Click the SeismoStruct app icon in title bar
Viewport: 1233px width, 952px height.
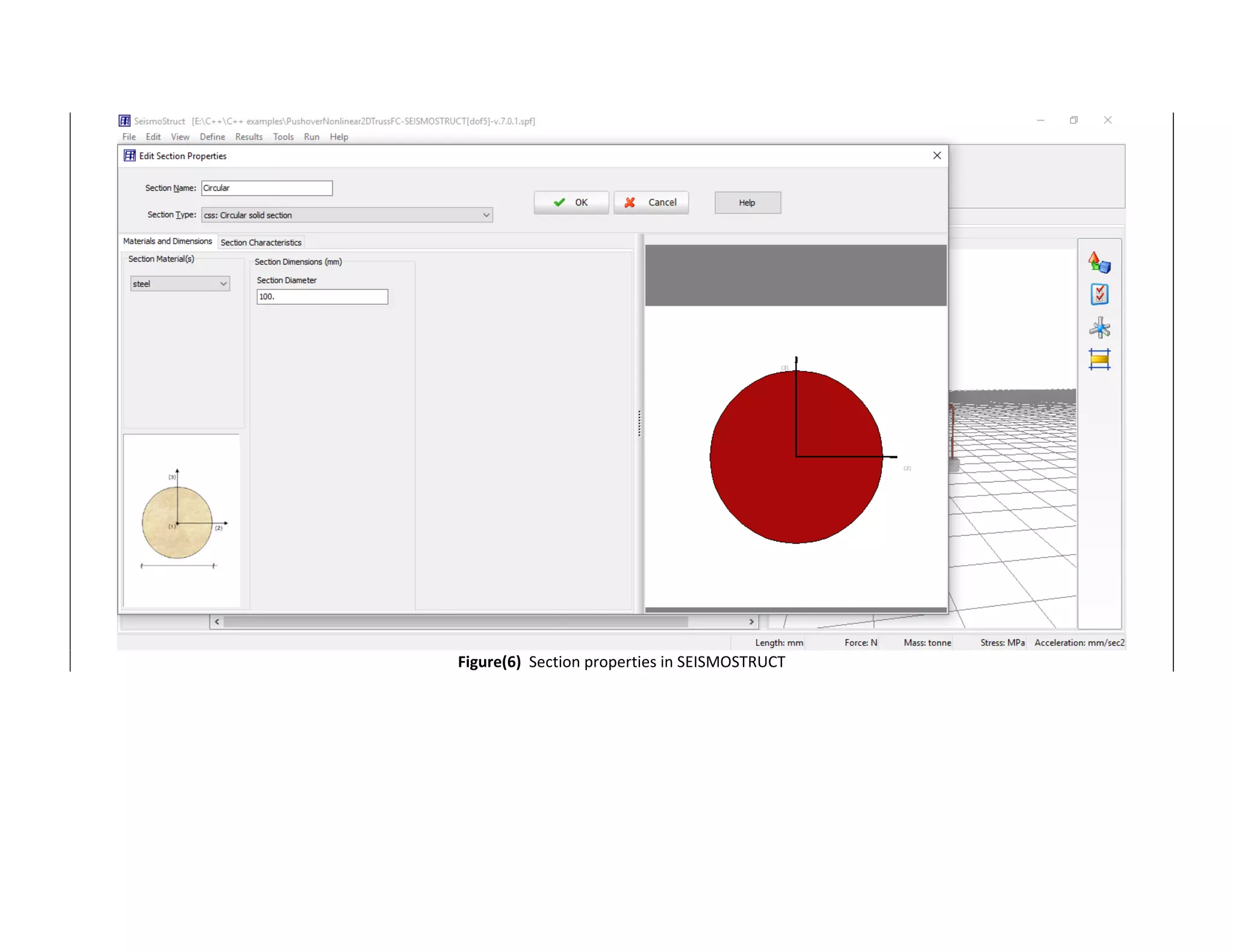(125, 121)
